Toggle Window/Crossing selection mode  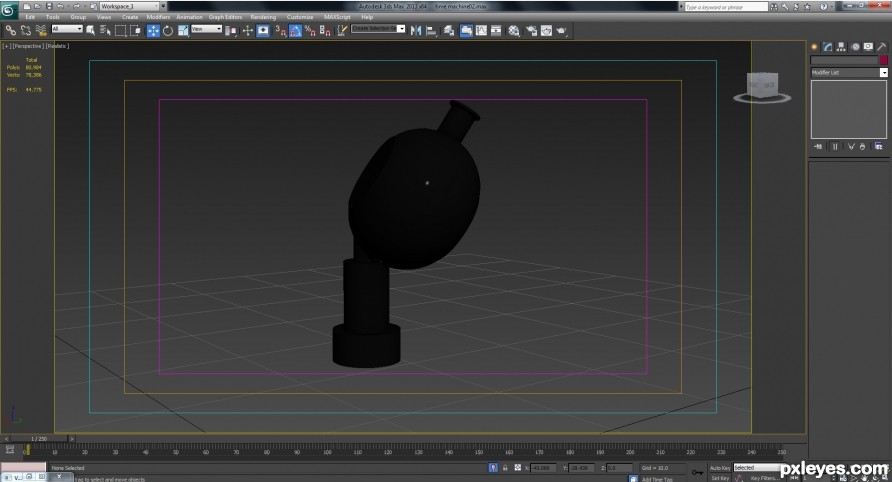(135, 31)
